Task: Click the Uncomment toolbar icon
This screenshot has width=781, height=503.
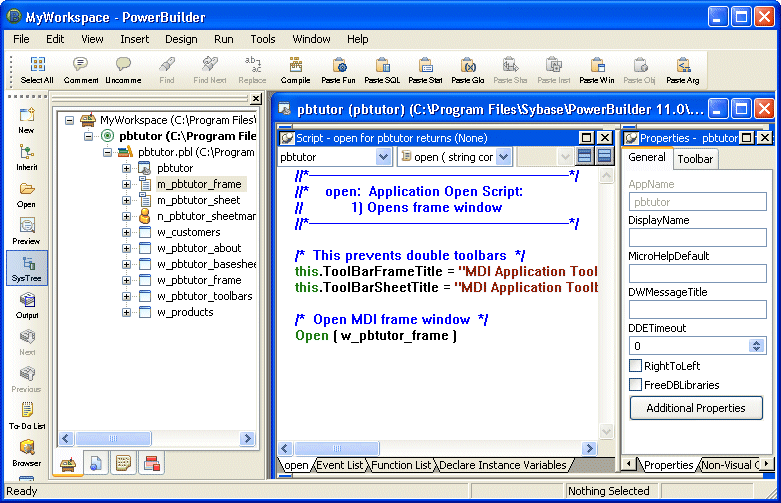Action: [123, 70]
